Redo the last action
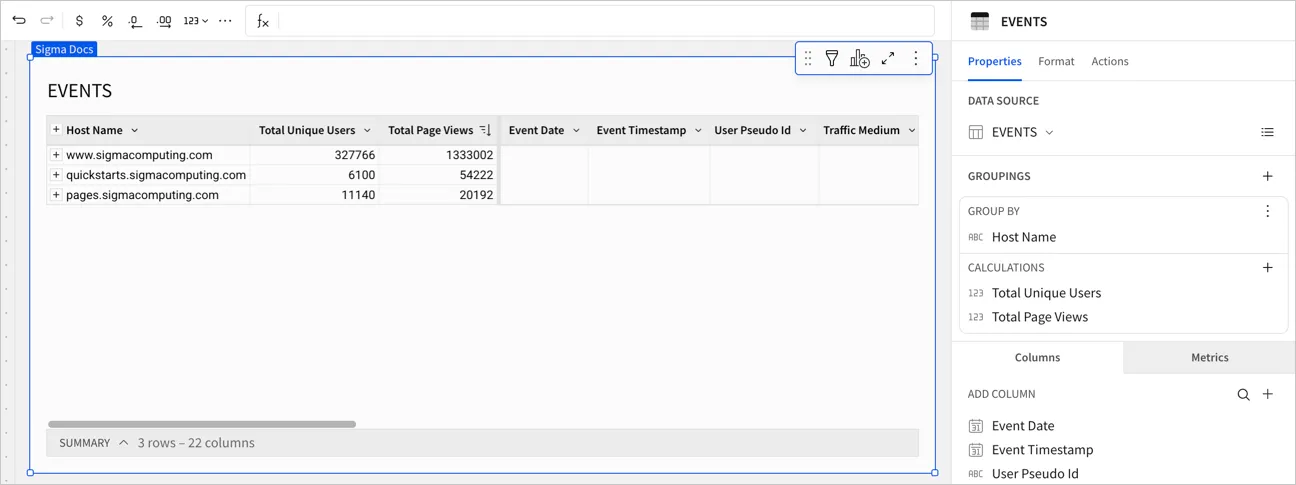Image resolution: width=1296 pixels, height=485 pixels. pyautogui.click(x=47, y=20)
